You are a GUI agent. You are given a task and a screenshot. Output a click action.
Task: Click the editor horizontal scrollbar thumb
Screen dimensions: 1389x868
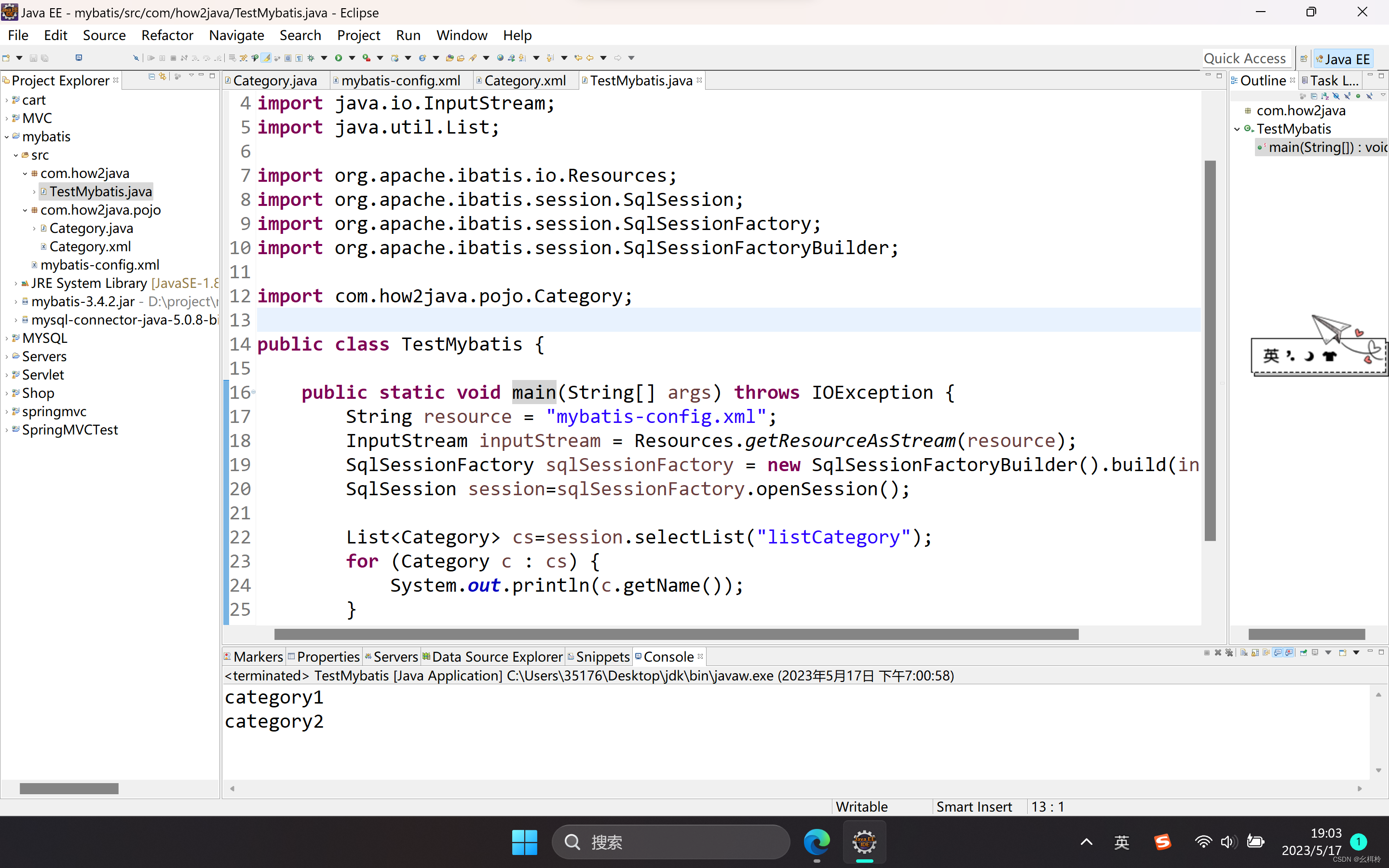click(x=676, y=634)
